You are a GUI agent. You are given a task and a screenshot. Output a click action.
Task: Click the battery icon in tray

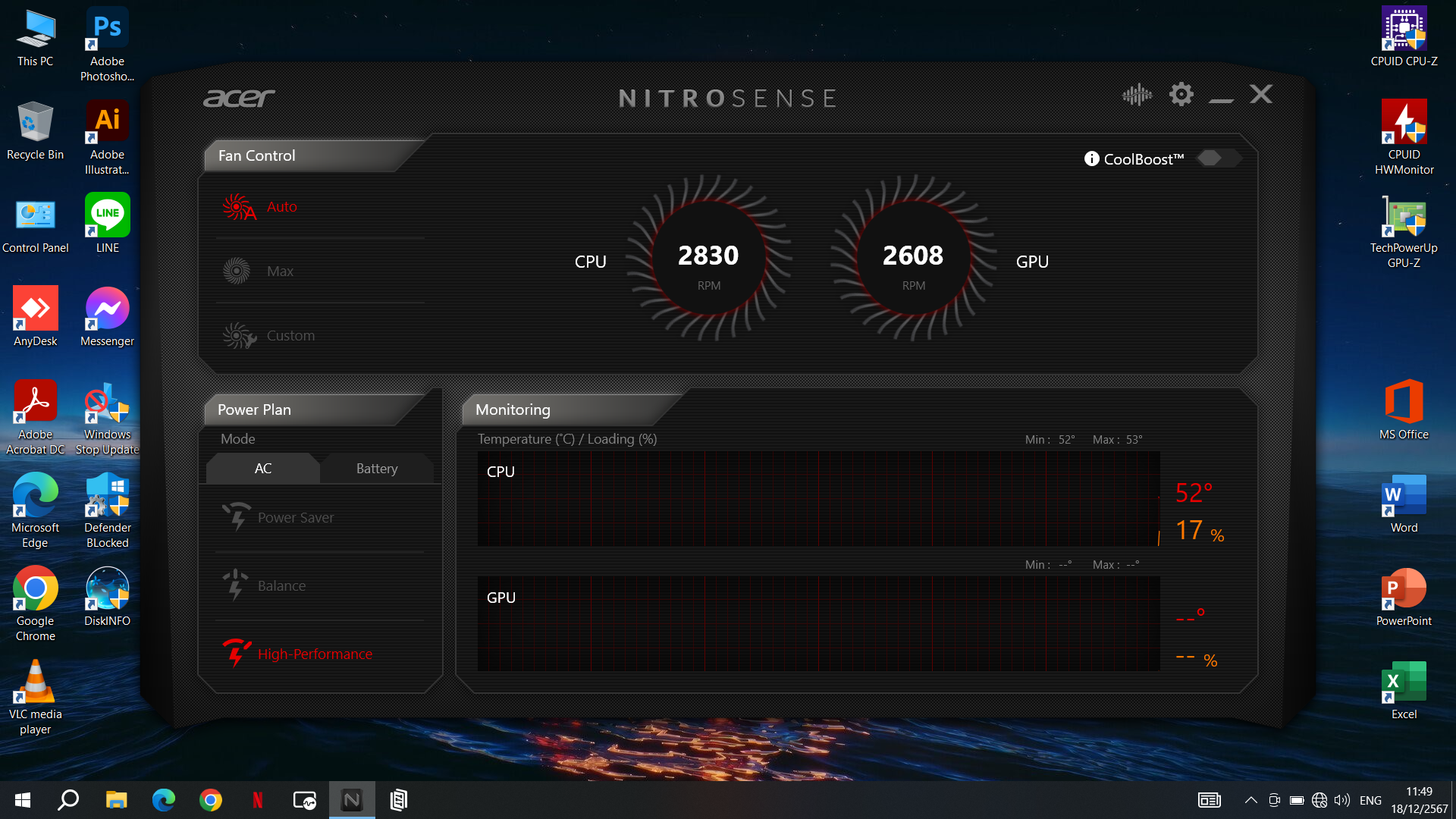coord(1297,800)
